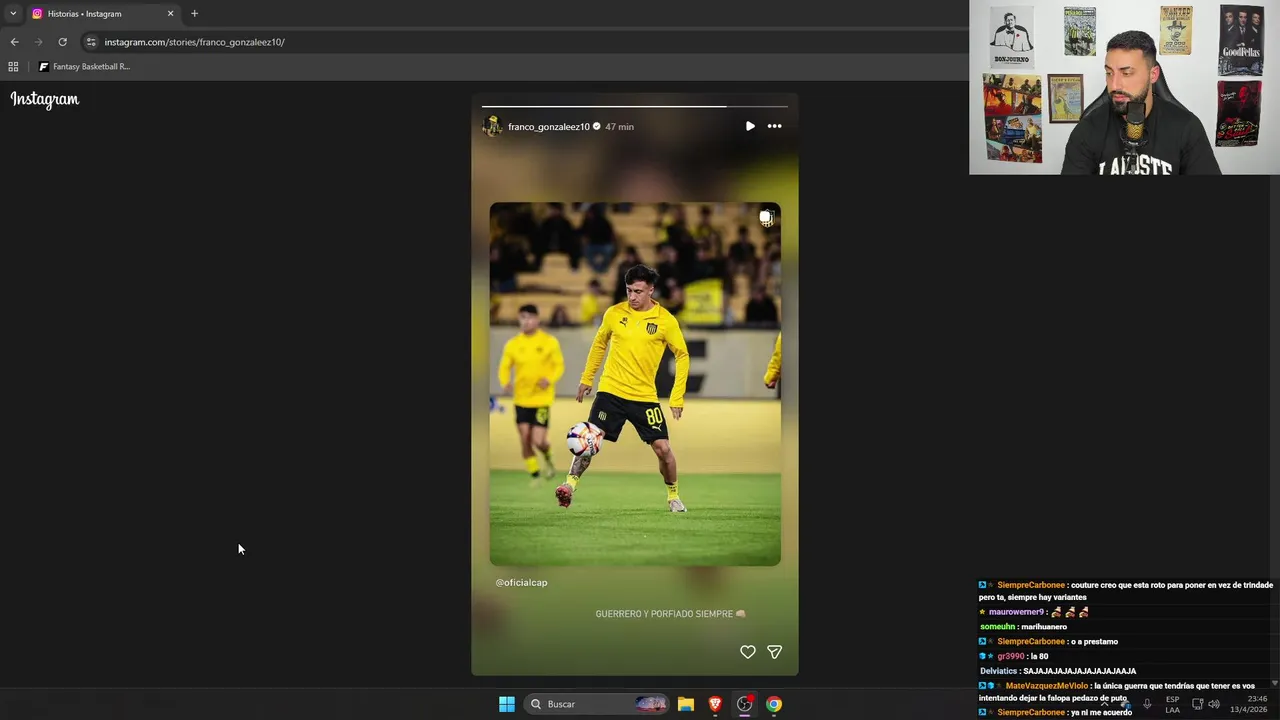Open File Explorer from the taskbar
Viewport: 1280px width, 720px height.
pos(686,704)
